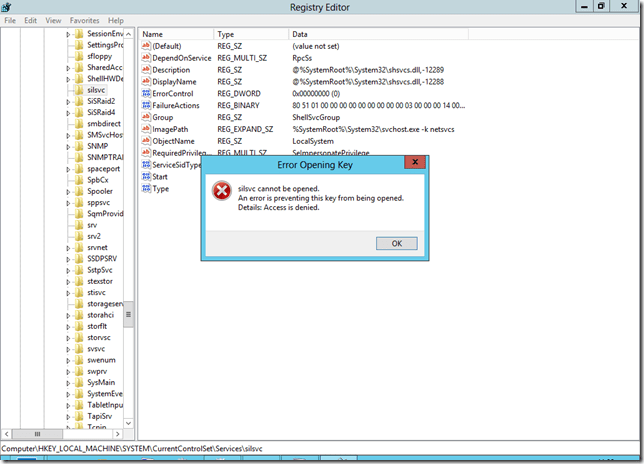
Task: Click the srv2 folder icon
Action: [79, 236]
